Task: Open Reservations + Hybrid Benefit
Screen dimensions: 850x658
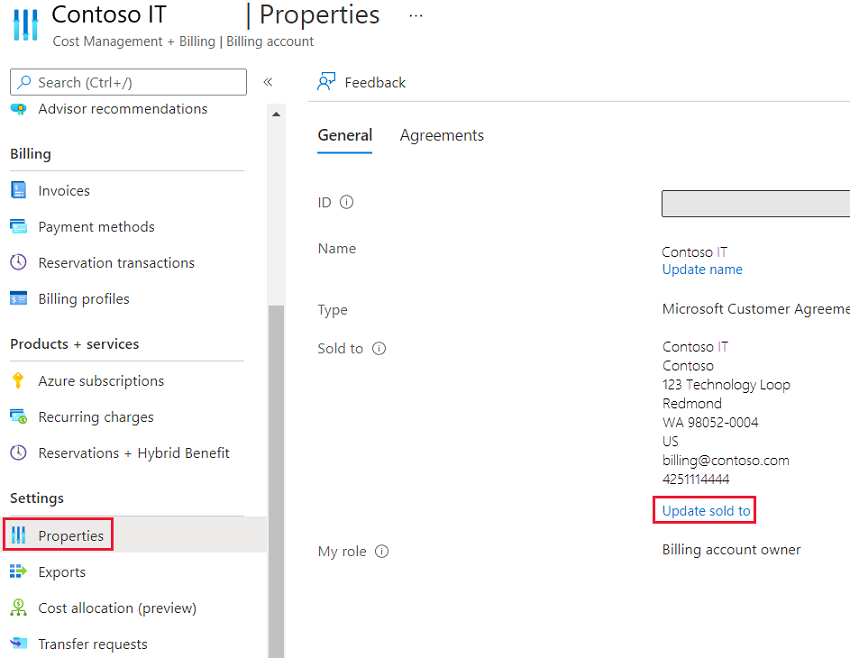Action: [134, 453]
